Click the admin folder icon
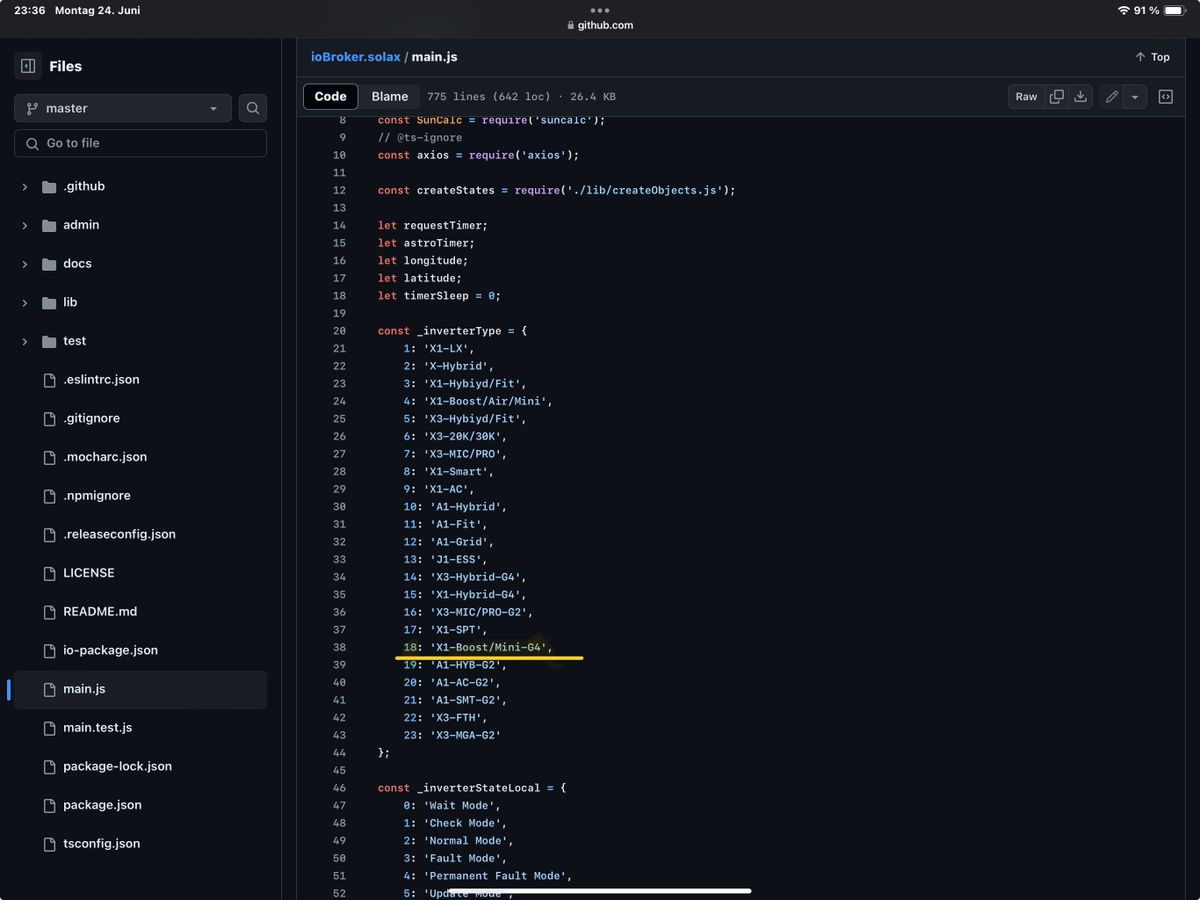1200x900 pixels. (x=49, y=225)
